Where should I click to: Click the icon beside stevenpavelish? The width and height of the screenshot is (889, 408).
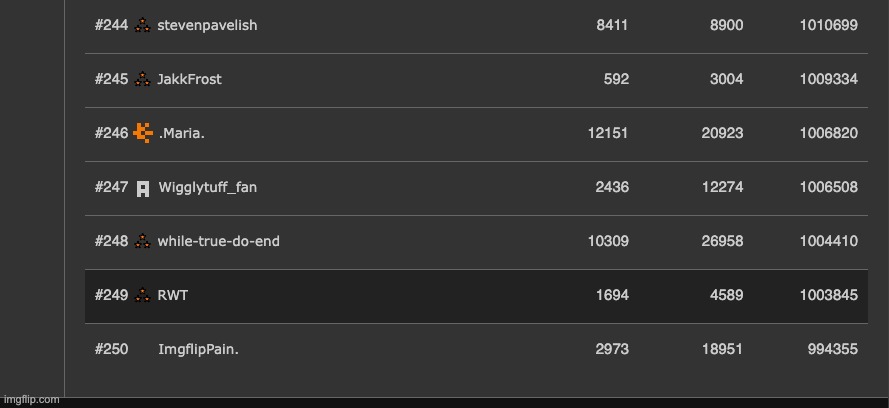143,26
